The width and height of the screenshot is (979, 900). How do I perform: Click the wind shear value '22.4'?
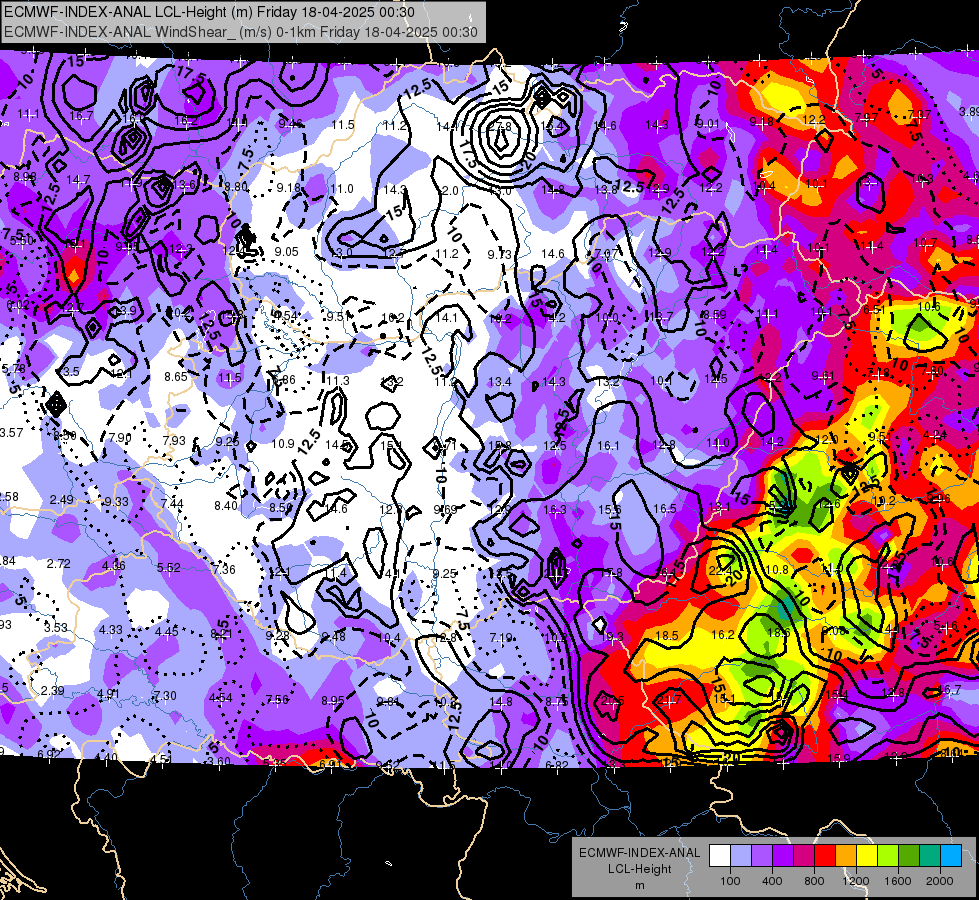tap(720, 570)
